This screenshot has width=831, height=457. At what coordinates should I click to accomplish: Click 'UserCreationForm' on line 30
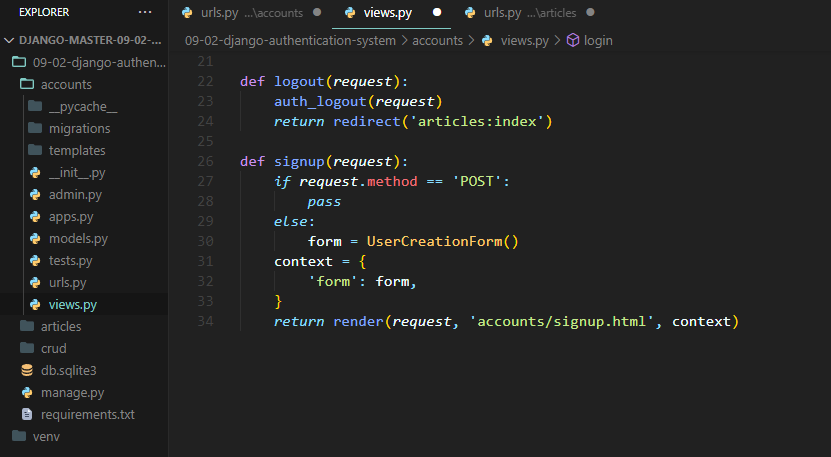pyautogui.click(x=435, y=242)
